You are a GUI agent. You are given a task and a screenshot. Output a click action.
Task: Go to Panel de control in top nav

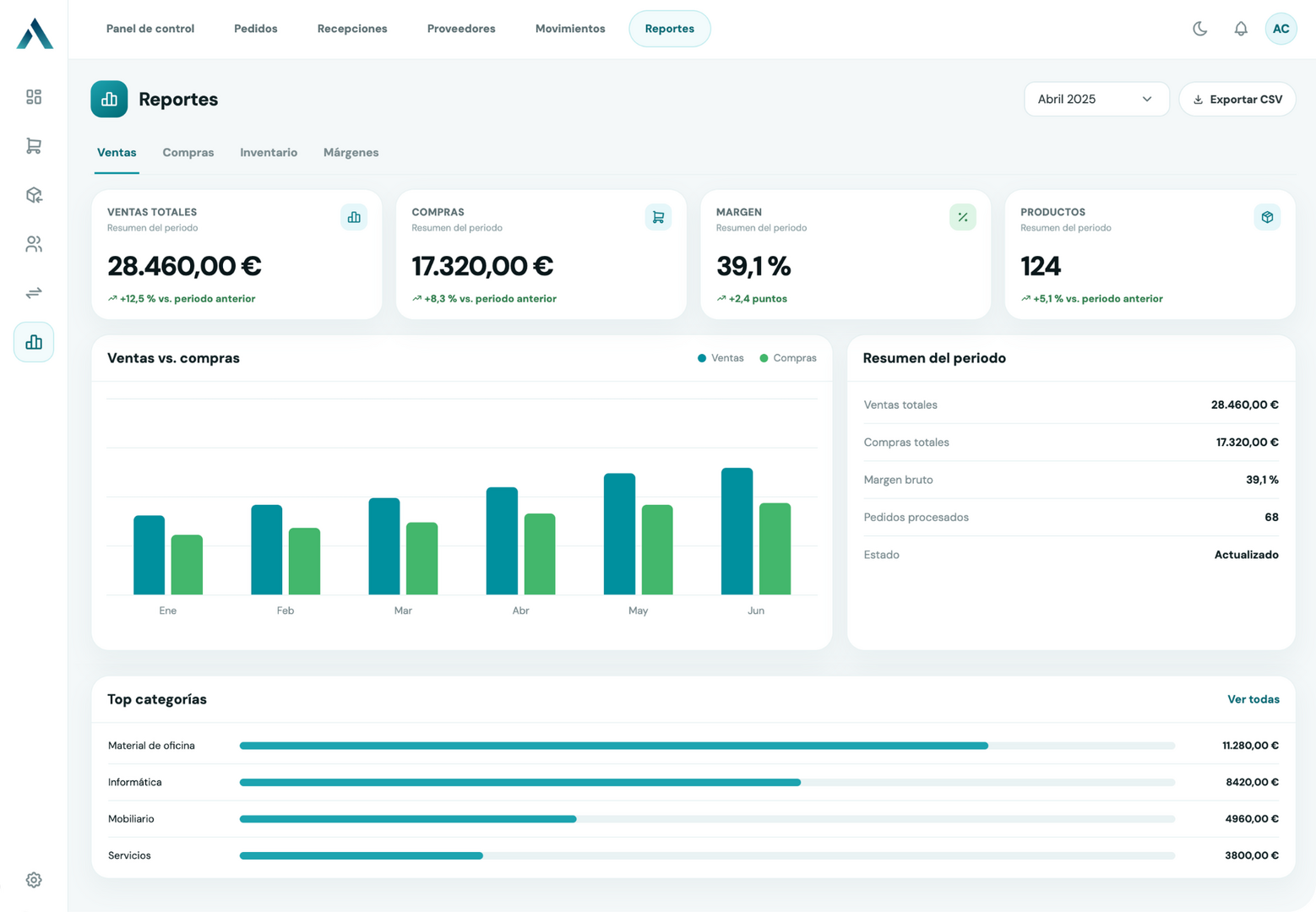[x=150, y=29]
